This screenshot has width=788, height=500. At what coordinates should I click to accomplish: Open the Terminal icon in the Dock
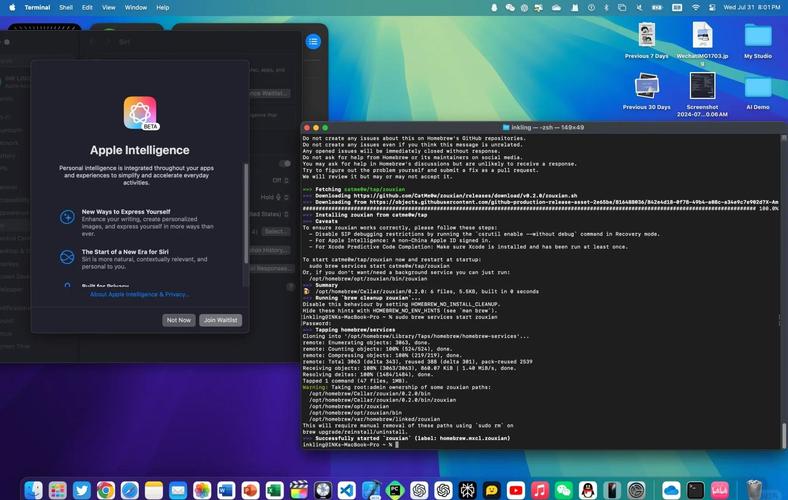[696, 489]
